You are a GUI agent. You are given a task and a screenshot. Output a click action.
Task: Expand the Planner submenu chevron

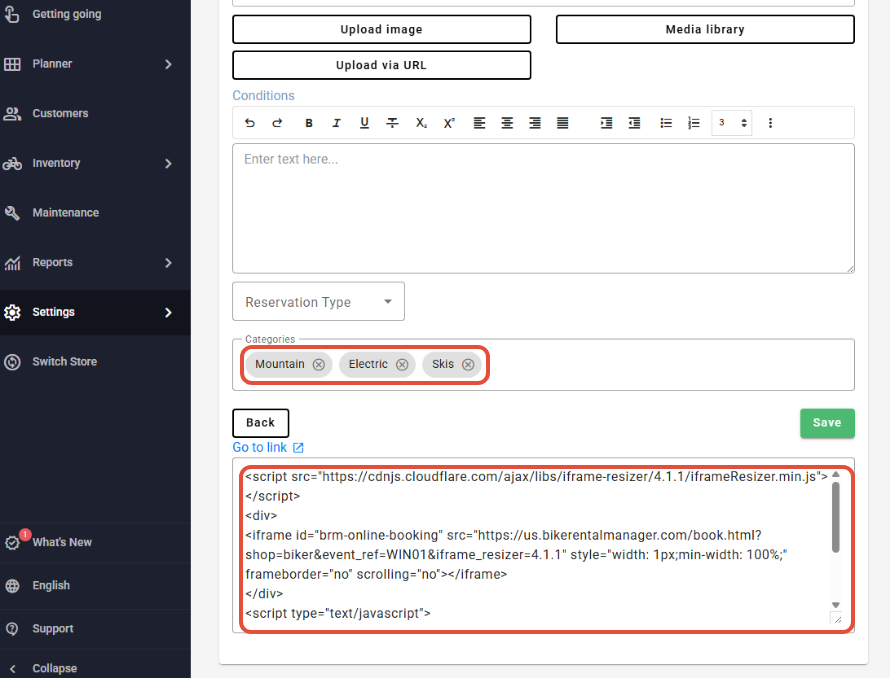168,64
